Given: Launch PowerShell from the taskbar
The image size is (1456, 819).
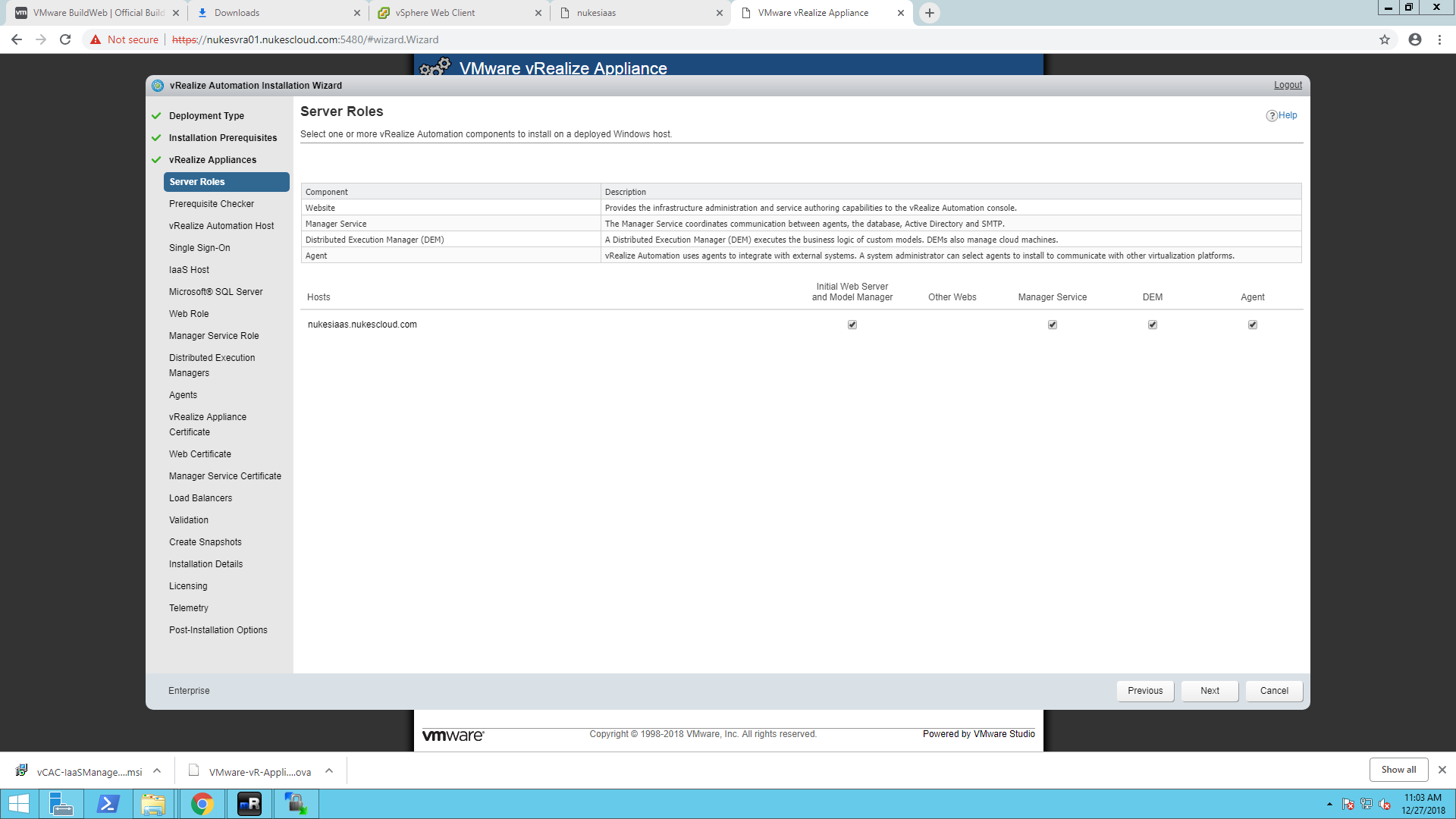Looking at the screenshot, I should [108, 804].
